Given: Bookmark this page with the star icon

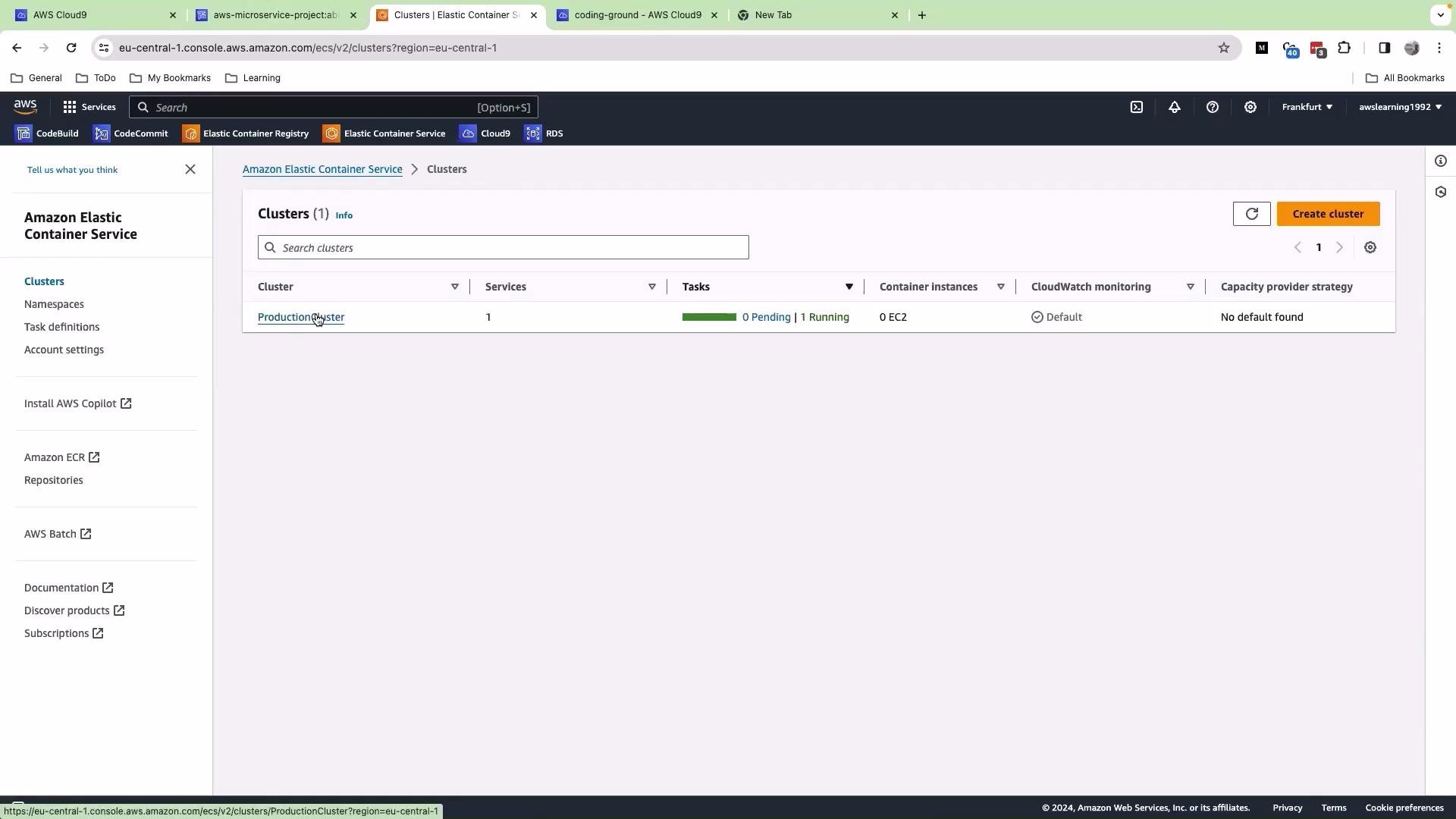Looking at the screenshot, I should (x=1224, y=48).
